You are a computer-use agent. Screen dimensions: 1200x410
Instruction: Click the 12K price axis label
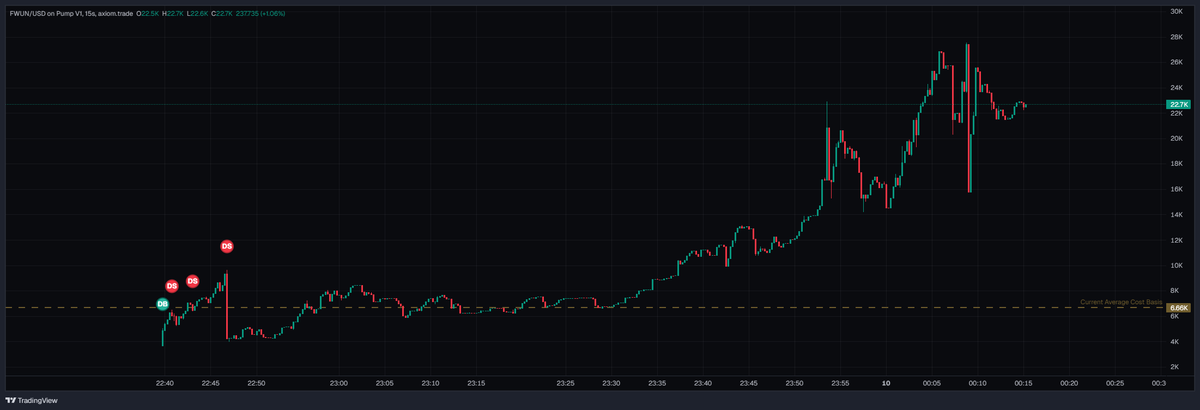click(1177, 240)
